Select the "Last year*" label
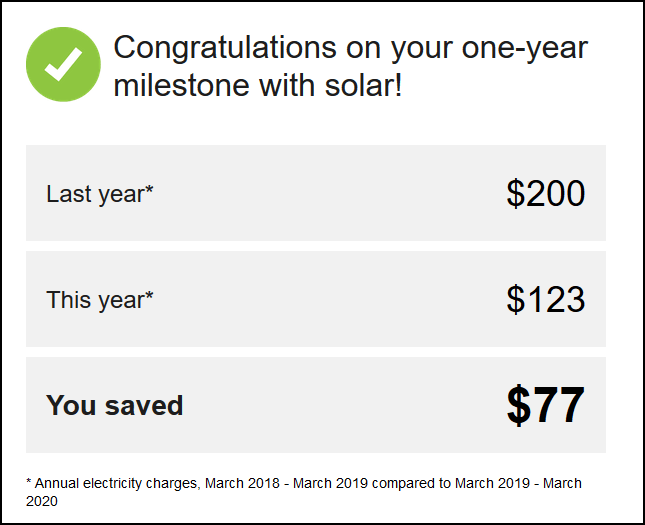Viewport: 645px width, 525px height. click(99, 194)
